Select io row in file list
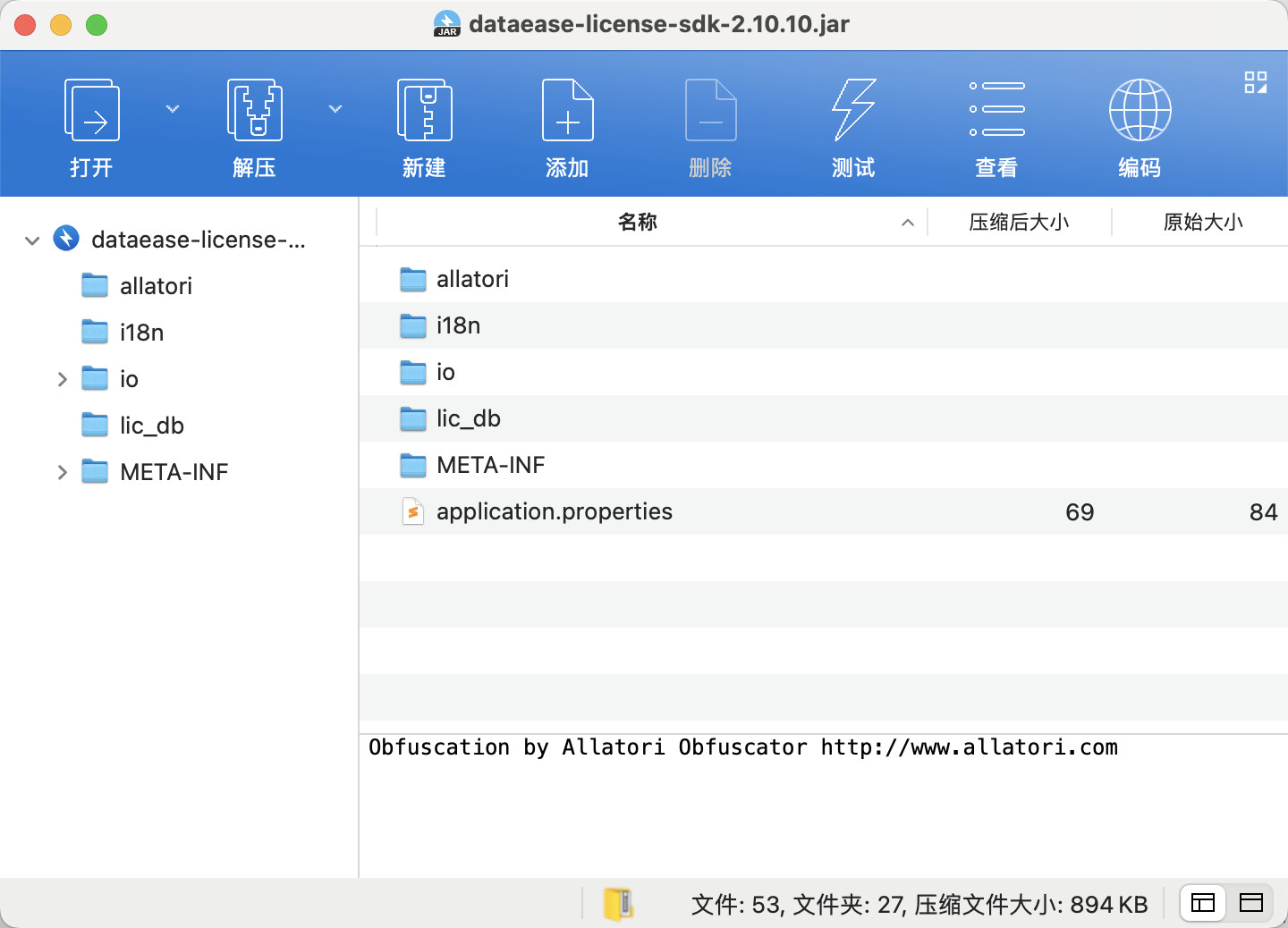1288x928 pixels. [x=824, y=372]
